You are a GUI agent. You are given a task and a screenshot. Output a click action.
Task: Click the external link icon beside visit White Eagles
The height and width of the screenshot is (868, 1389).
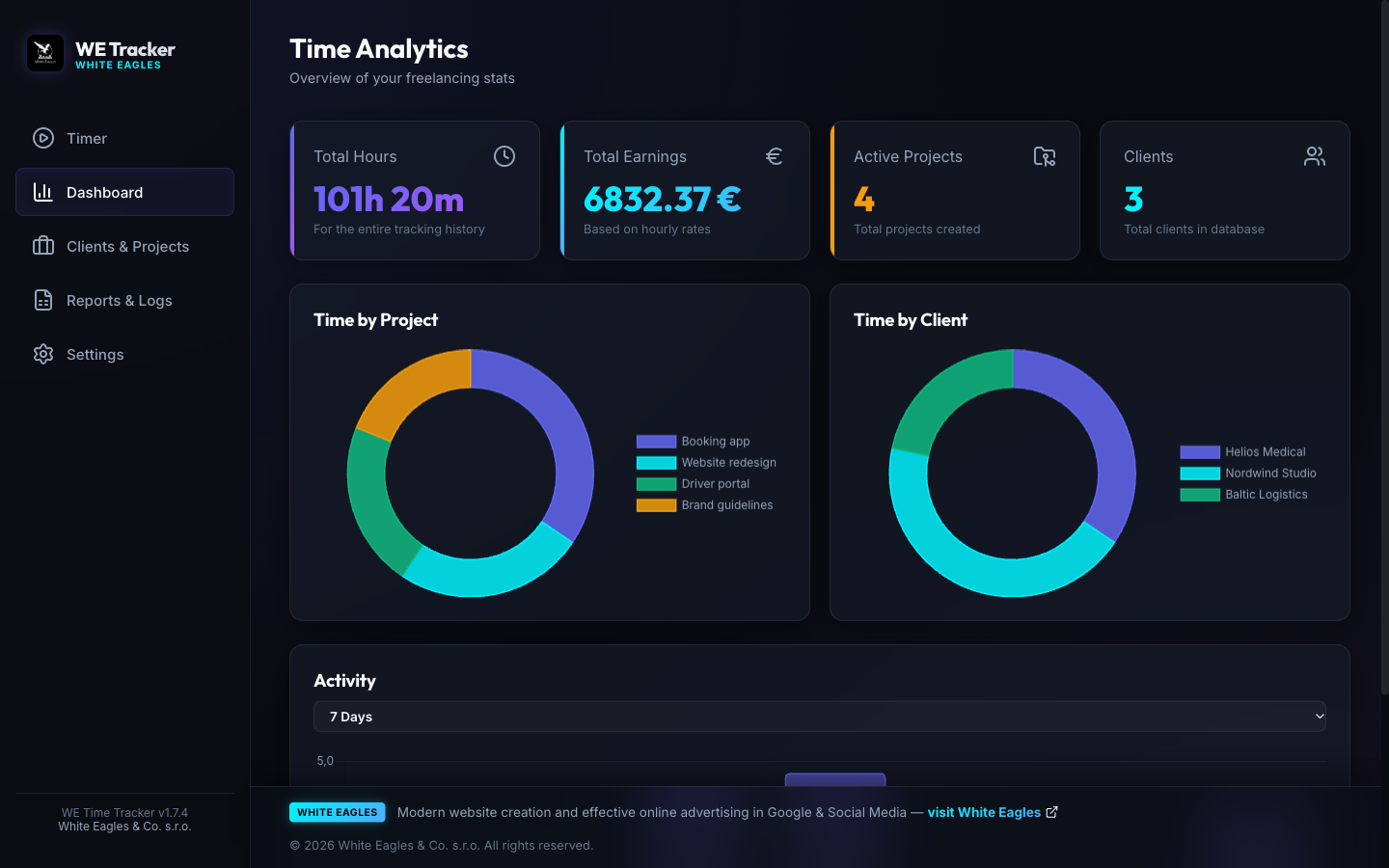click(x=1052, y=812)
